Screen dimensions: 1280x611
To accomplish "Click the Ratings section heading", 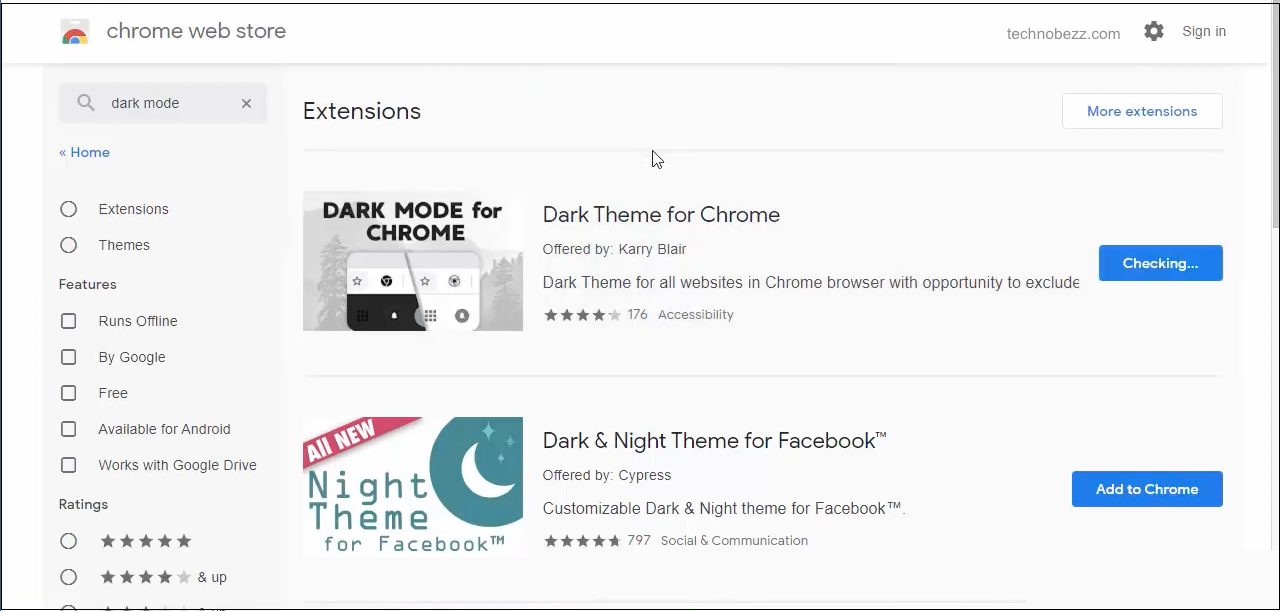I will click(x=83, y=505).
